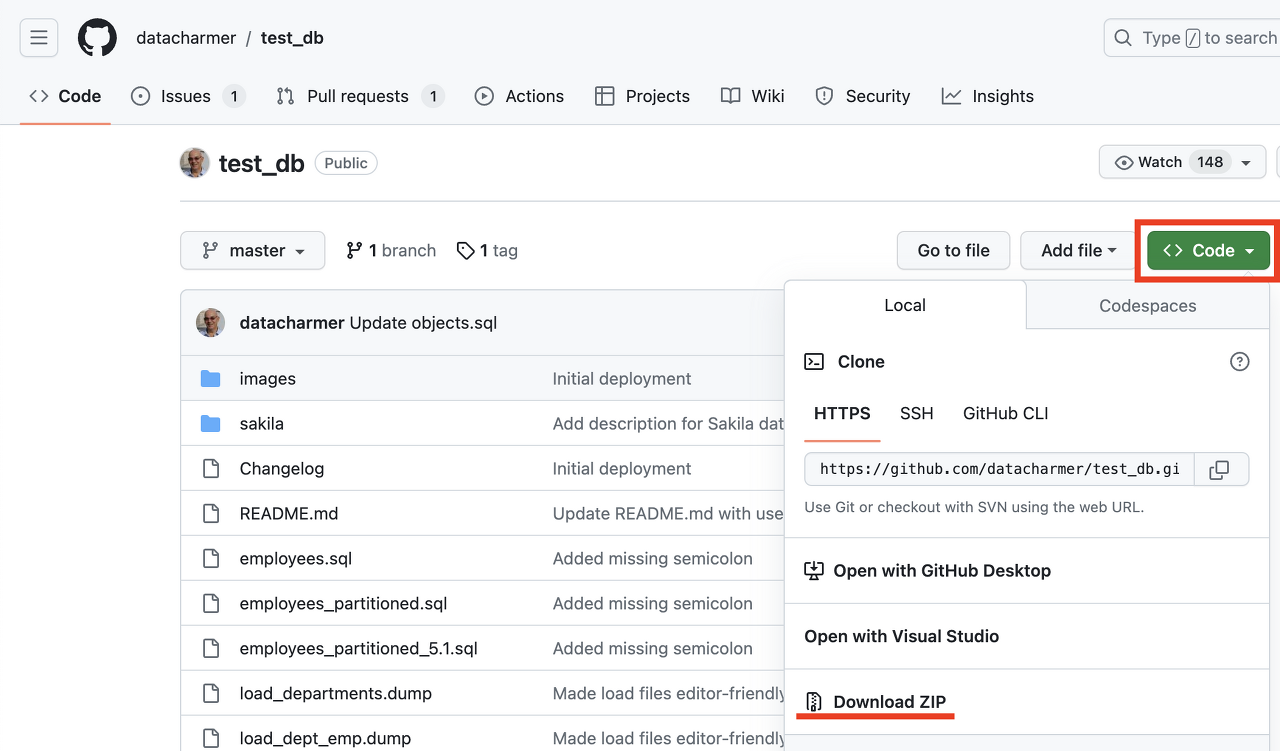Open Initial deployment commit for Changelog
The image size is (1280, 751).
coord(622,469)
